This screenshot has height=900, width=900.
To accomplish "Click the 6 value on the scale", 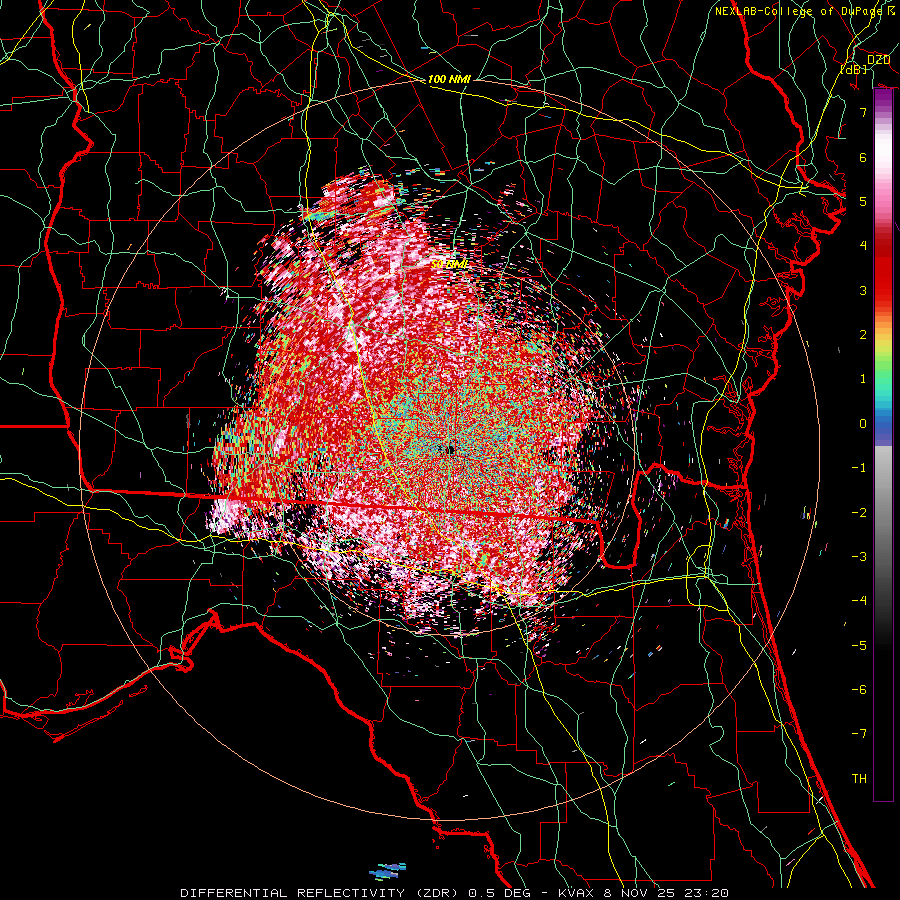I will point(863,157).
